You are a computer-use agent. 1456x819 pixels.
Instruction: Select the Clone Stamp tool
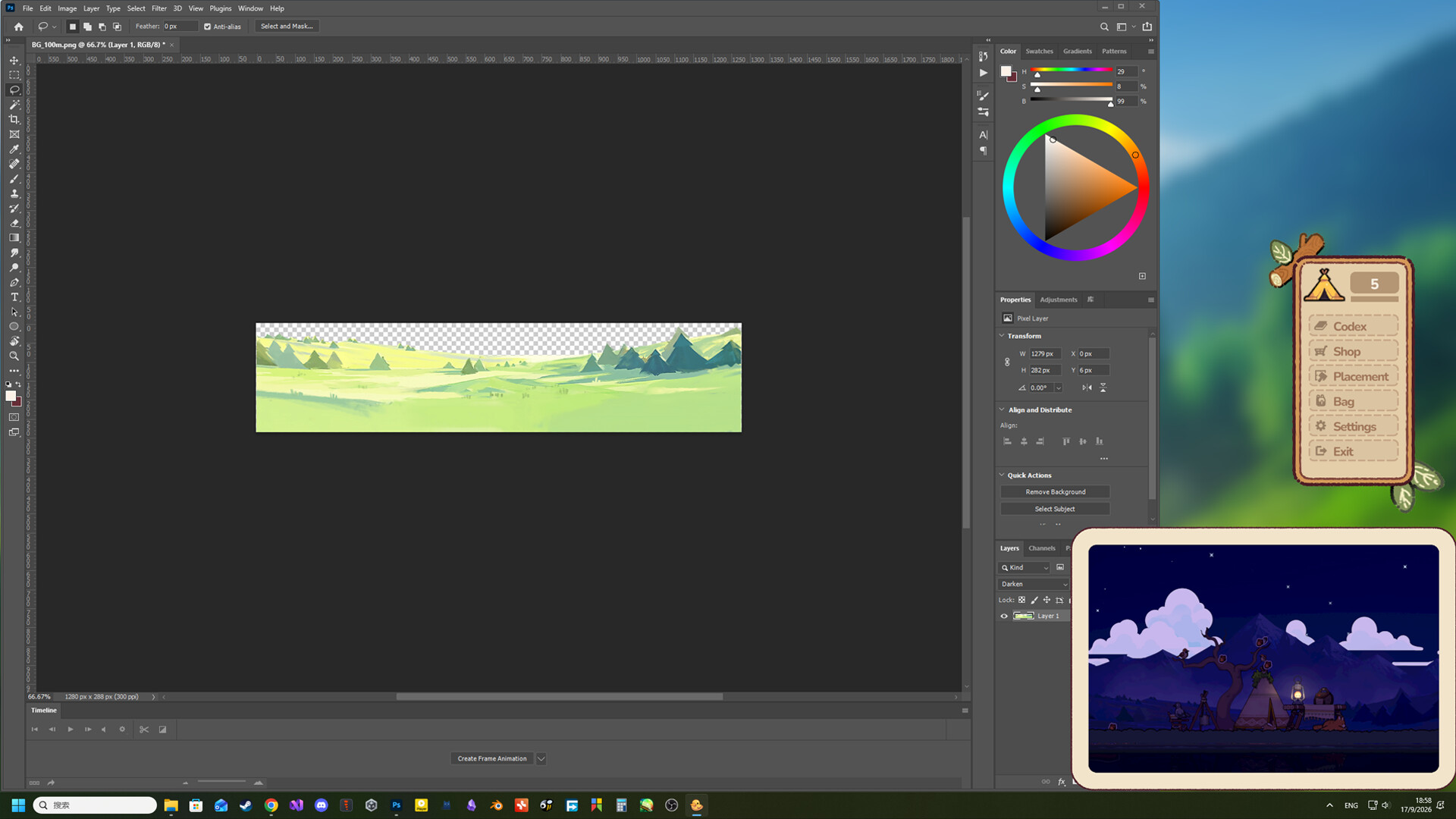pos(14,193)
